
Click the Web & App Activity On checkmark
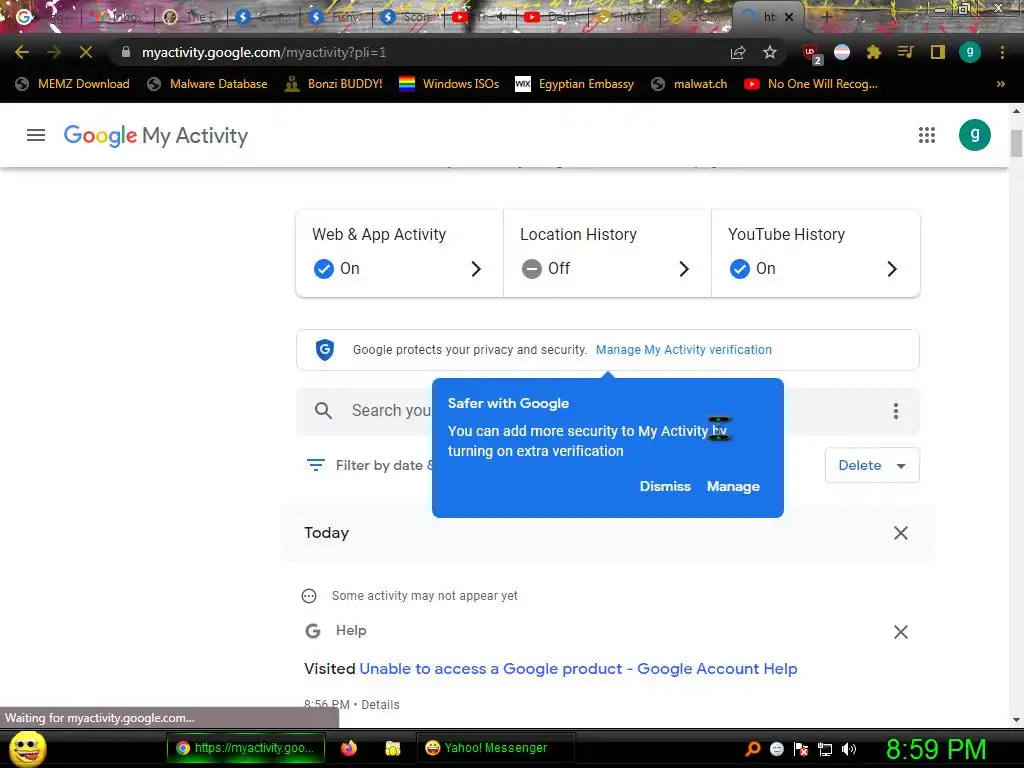coord(323,268)
